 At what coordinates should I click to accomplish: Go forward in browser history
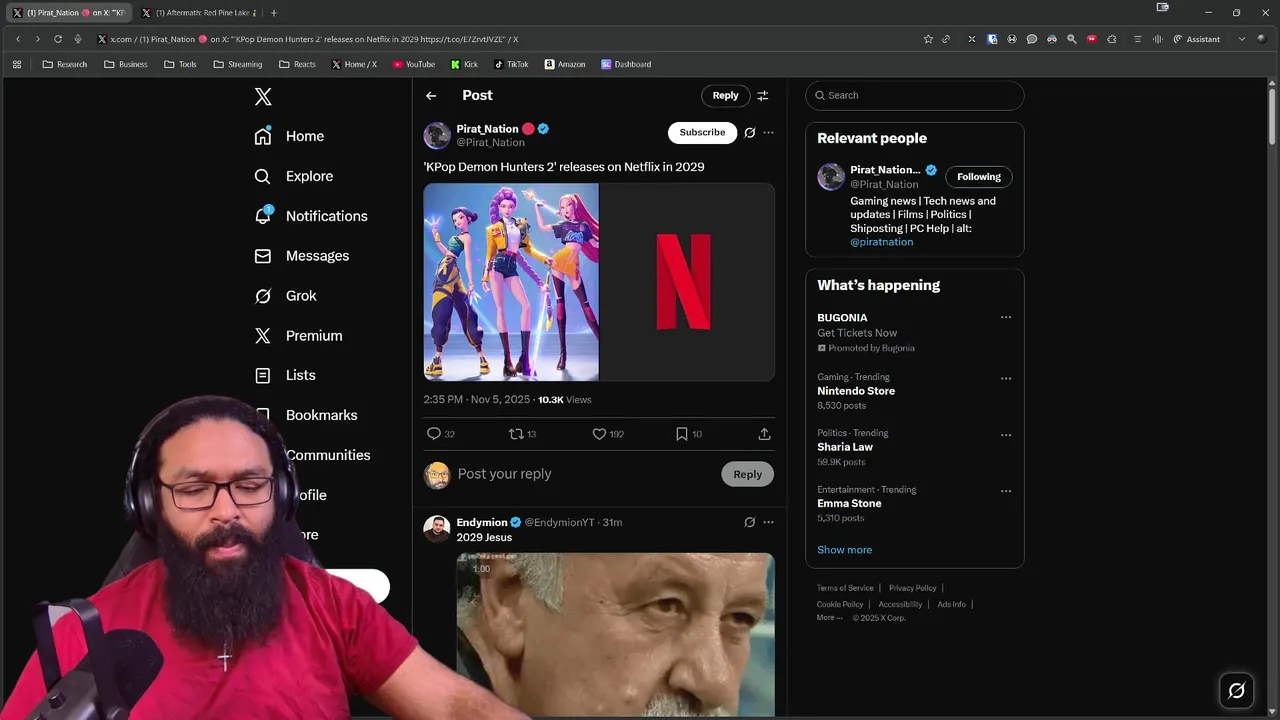[x=38, y=39]
